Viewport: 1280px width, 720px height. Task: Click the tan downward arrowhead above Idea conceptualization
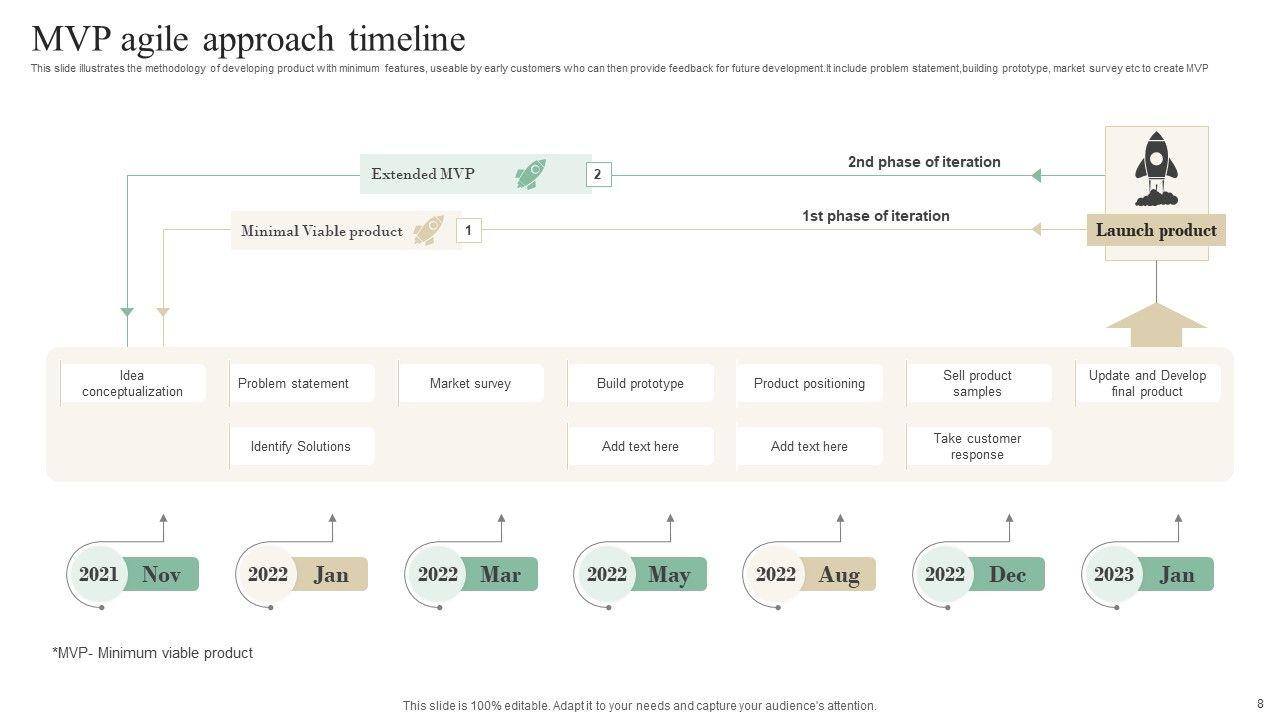click(163, 312)
